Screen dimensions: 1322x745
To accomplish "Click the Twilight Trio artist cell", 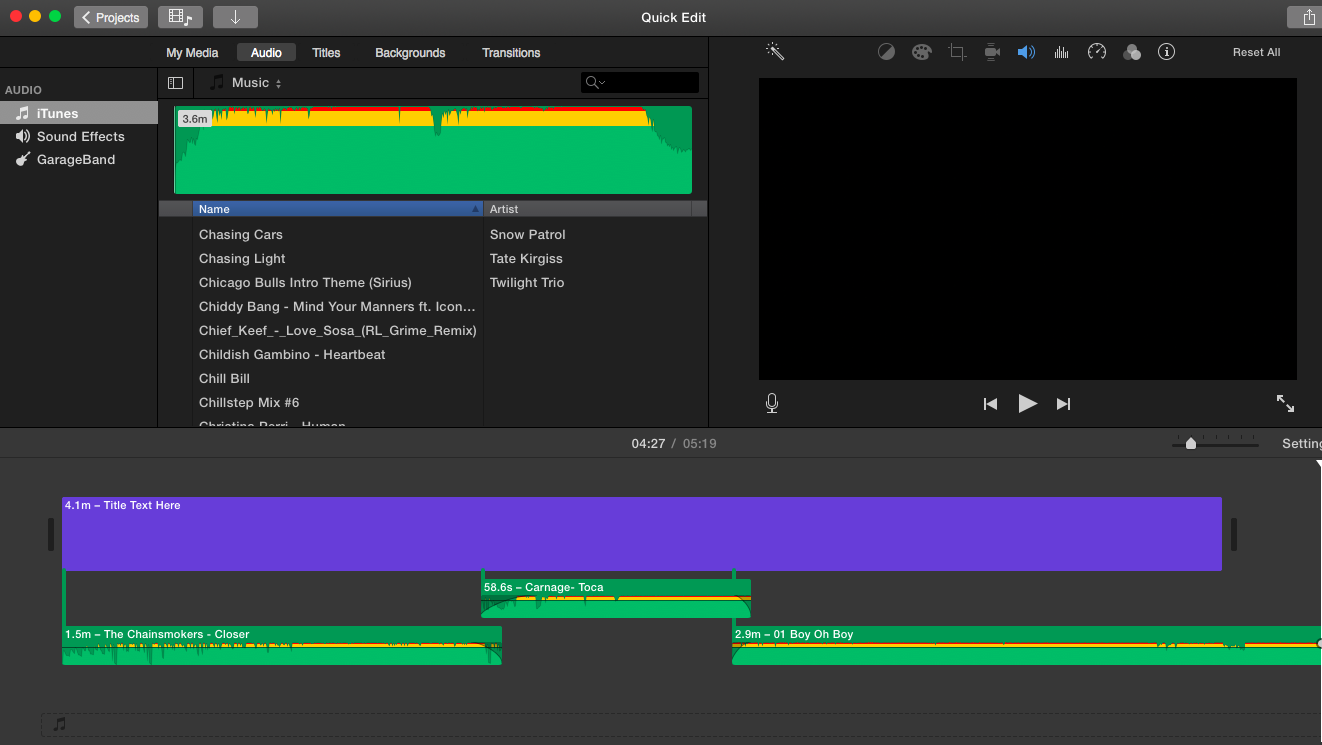I will (x=527, y=282).
